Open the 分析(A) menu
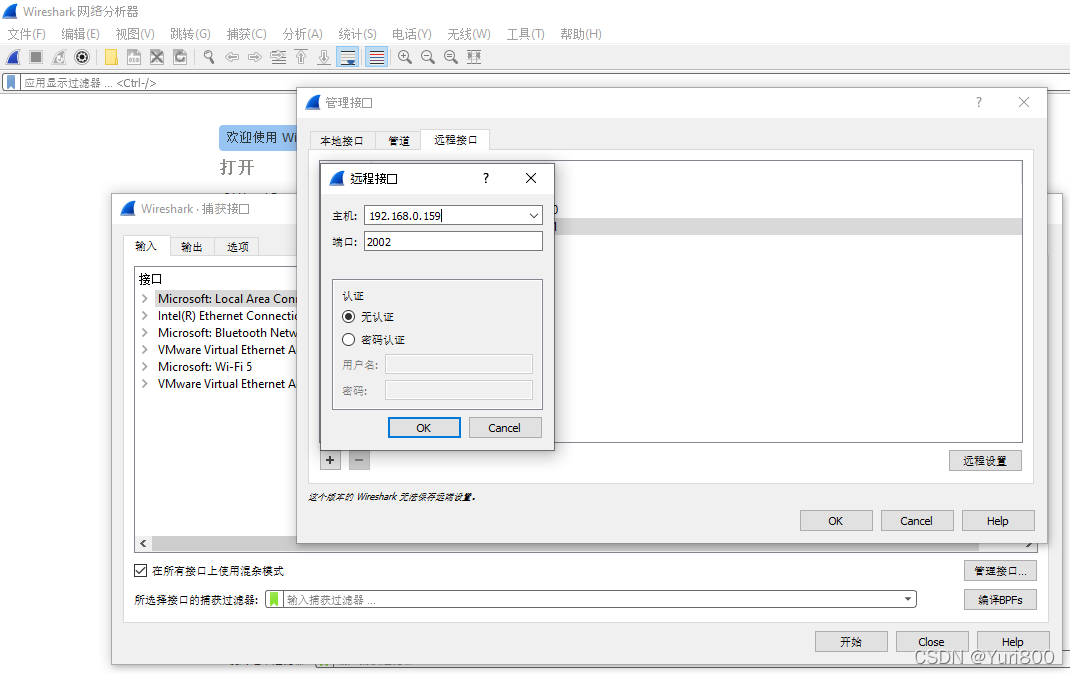Viewport: 1070px width, 674px height. click(302, 34)
